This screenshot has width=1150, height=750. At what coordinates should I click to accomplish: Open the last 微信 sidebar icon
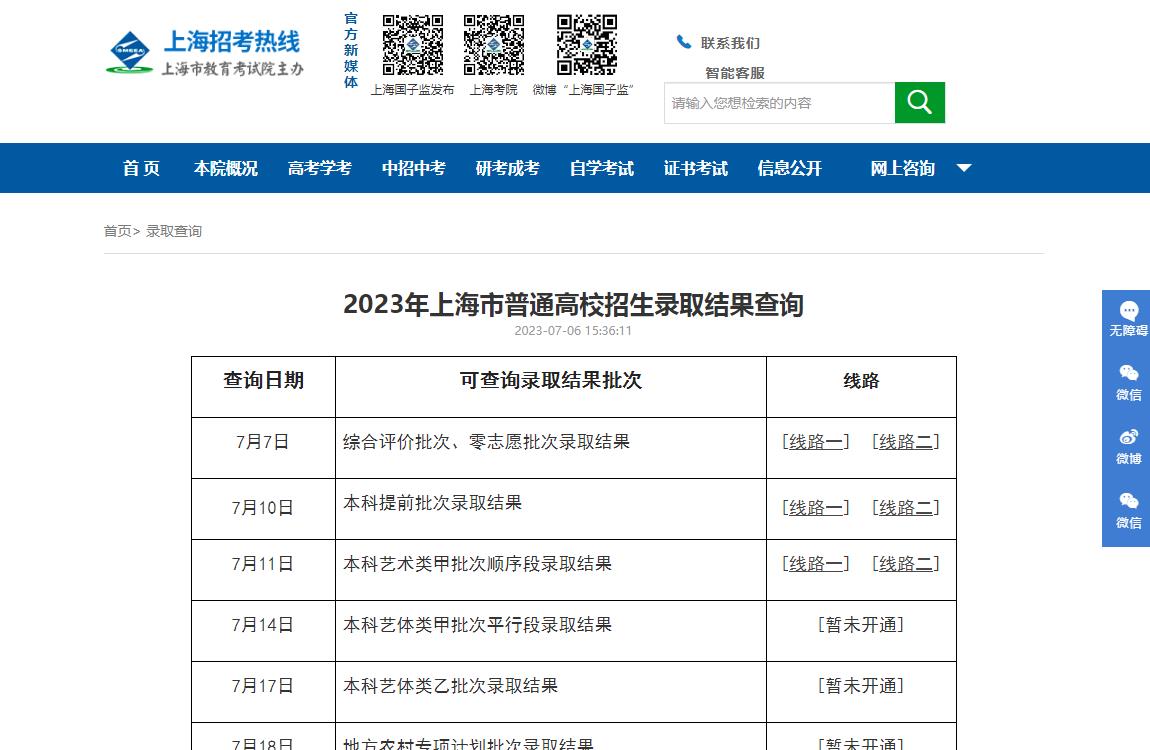[x=1129, y=511]
